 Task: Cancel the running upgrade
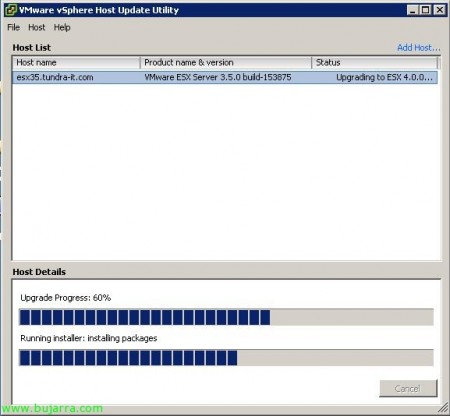(x=408, y=388)
